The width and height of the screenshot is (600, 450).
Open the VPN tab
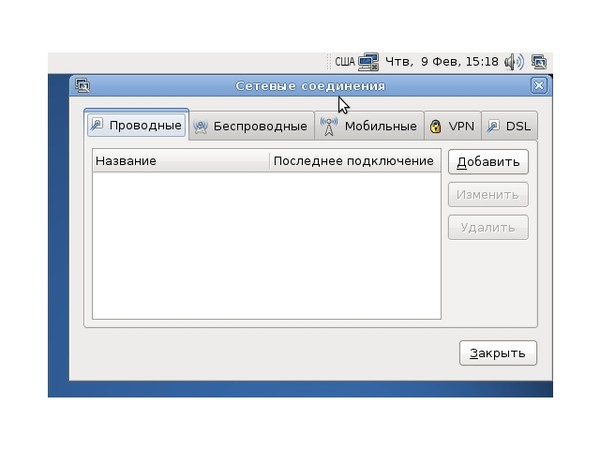click(x=453, y=126)
